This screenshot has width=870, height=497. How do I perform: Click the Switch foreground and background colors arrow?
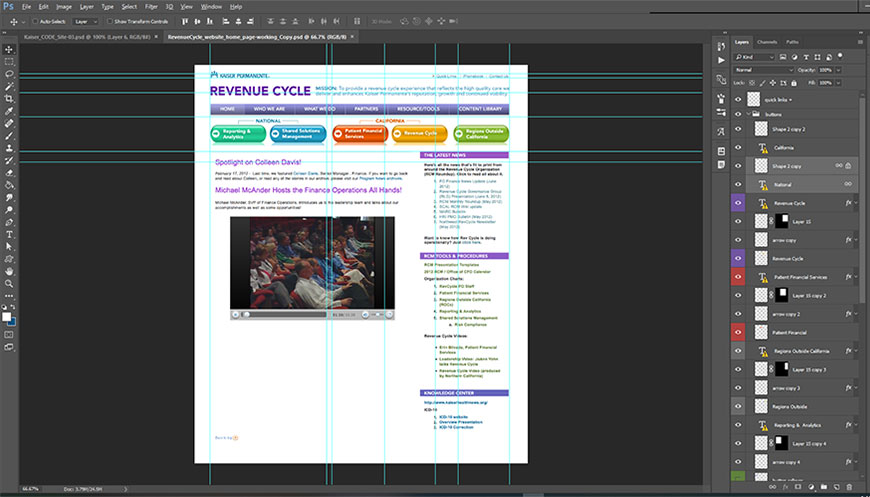click(14, 307)
